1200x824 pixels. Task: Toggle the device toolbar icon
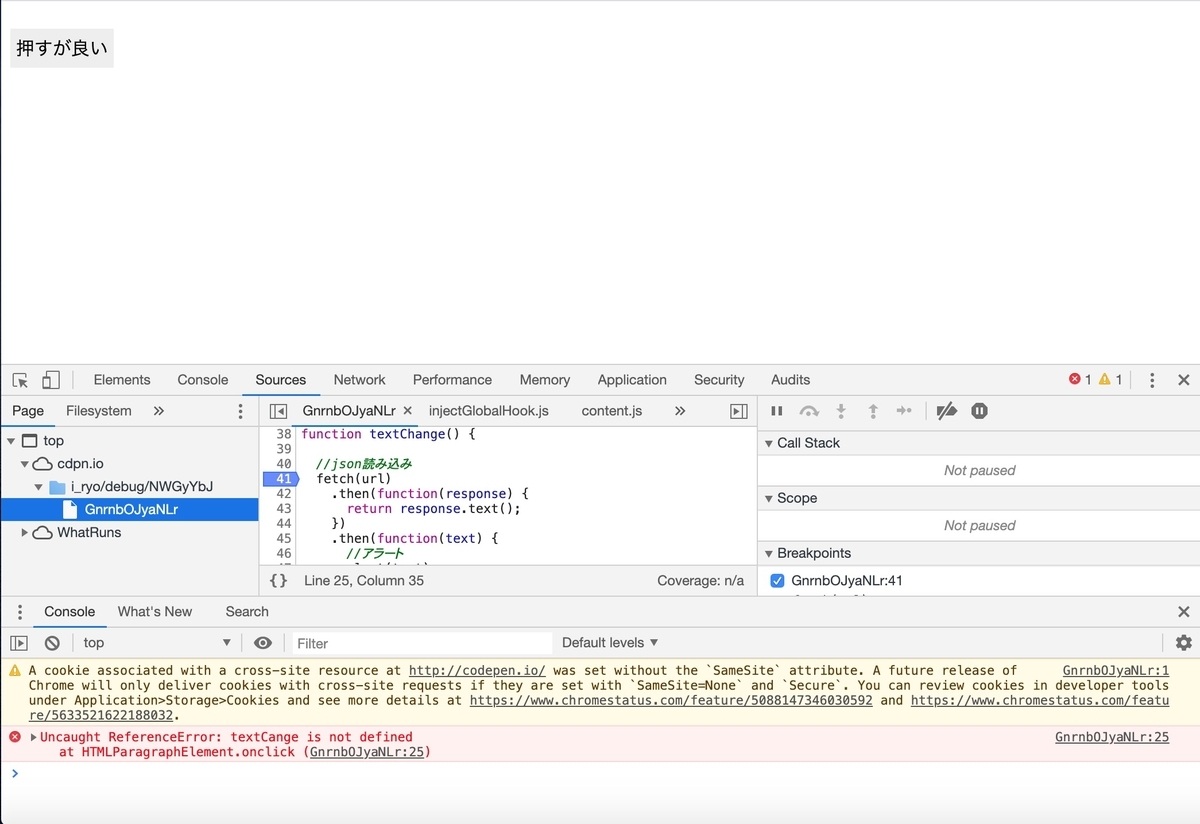coord(51,380)
